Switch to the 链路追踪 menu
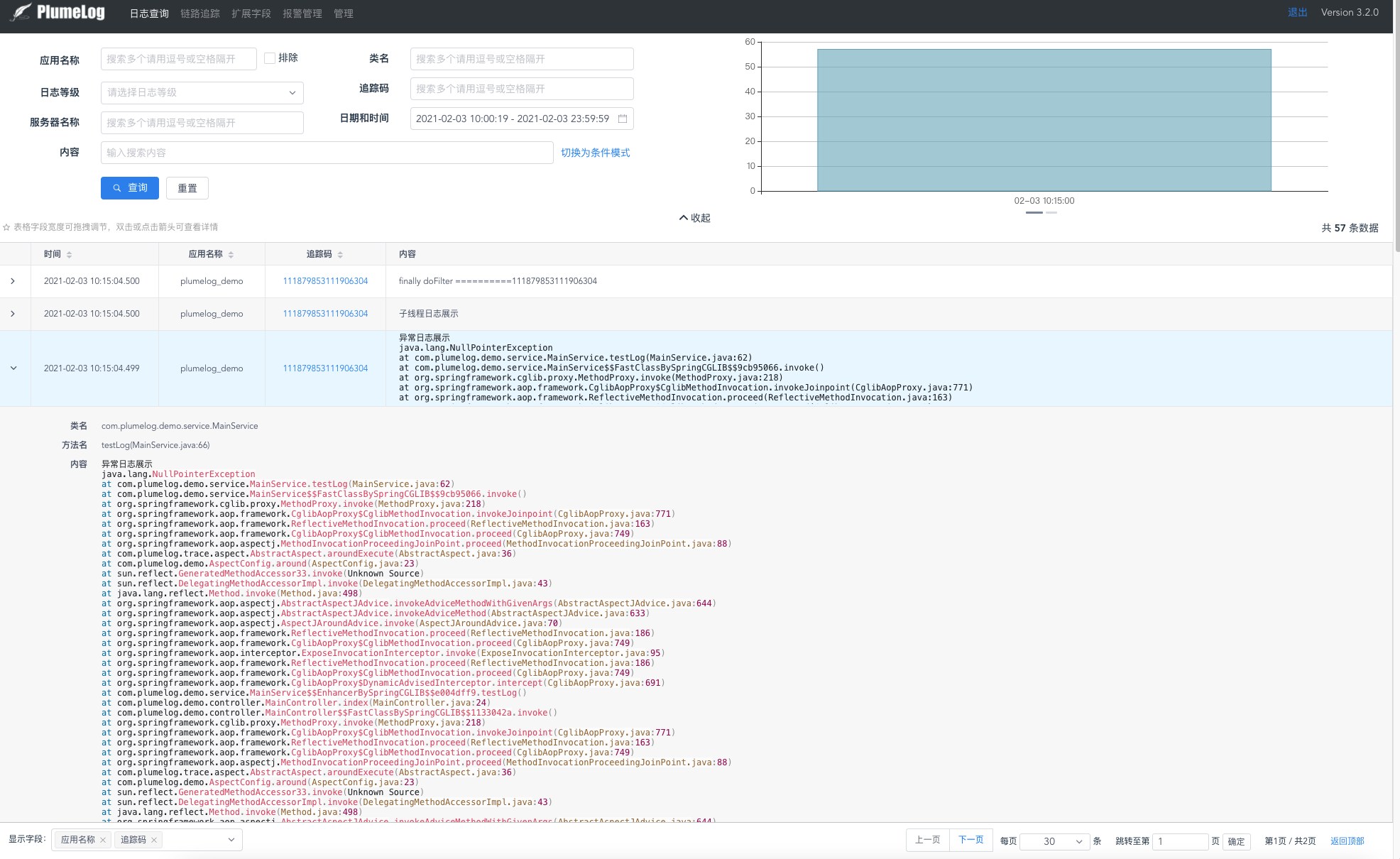 pyautogui.click(x=199, y=13)
